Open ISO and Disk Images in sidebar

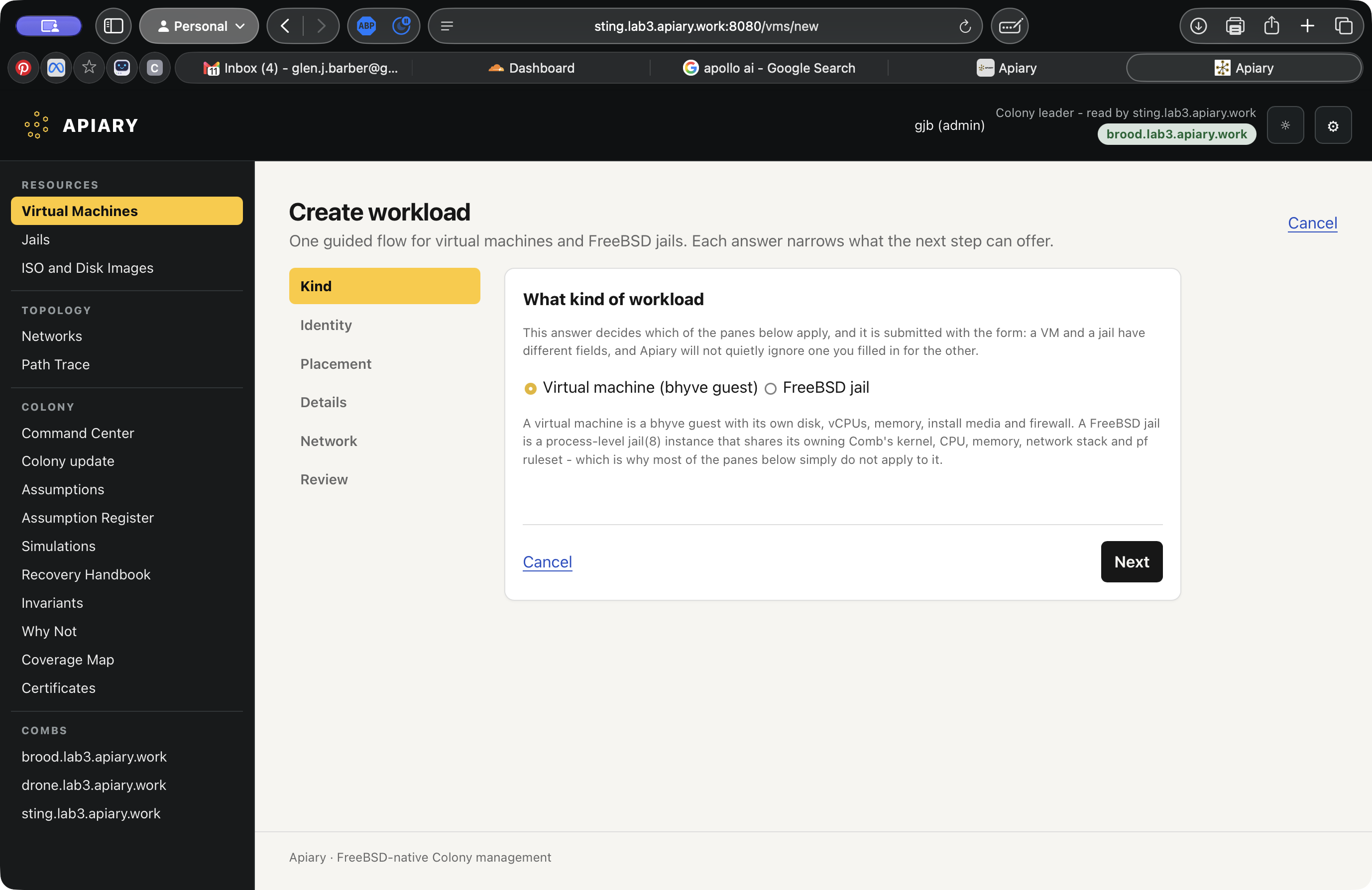127,268
